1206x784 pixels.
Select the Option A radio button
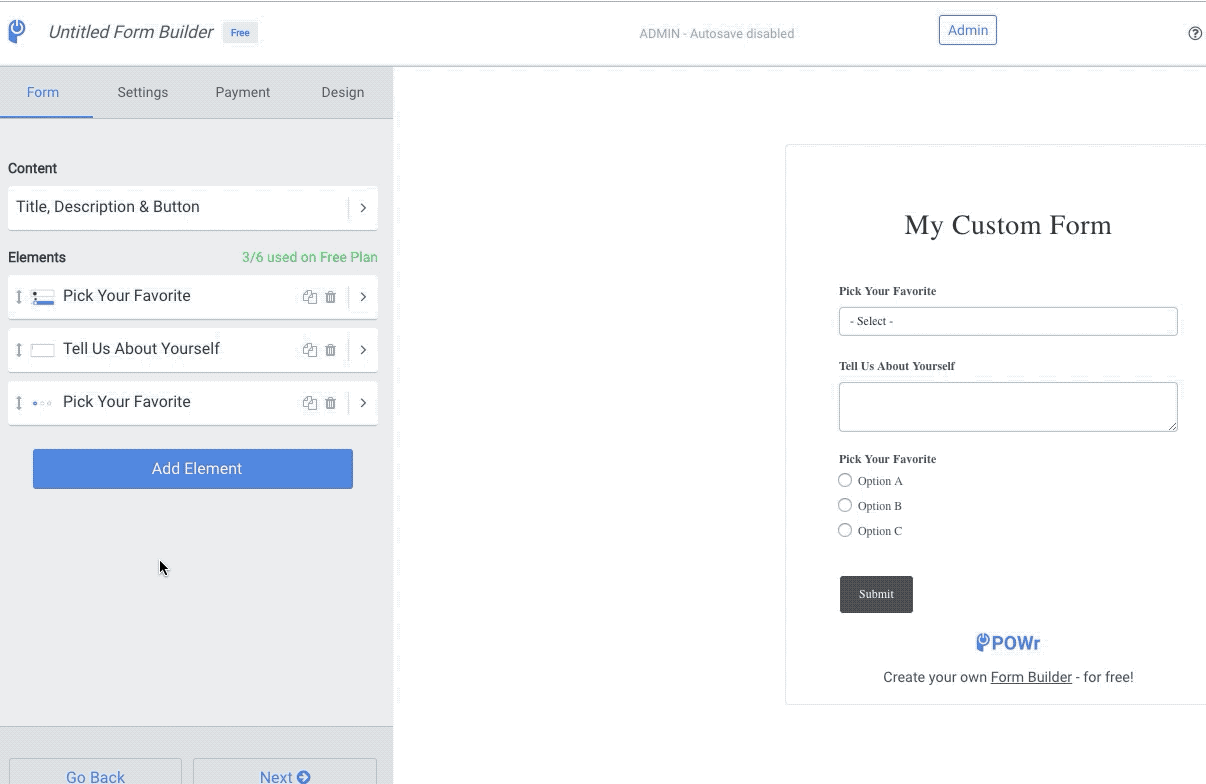[845, 480]
